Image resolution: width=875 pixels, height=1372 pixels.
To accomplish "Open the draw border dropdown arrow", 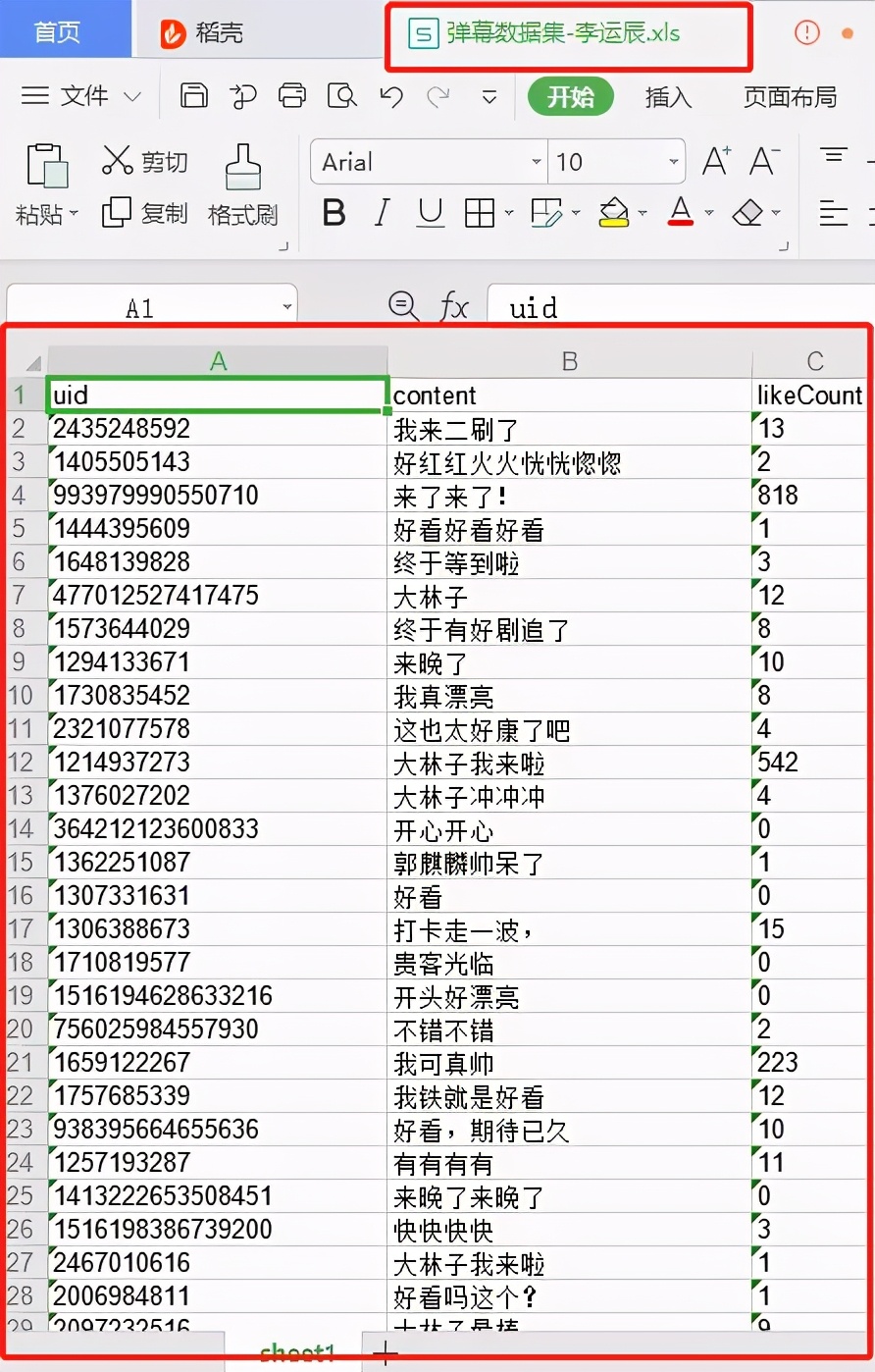I will [x=576, y=213].
